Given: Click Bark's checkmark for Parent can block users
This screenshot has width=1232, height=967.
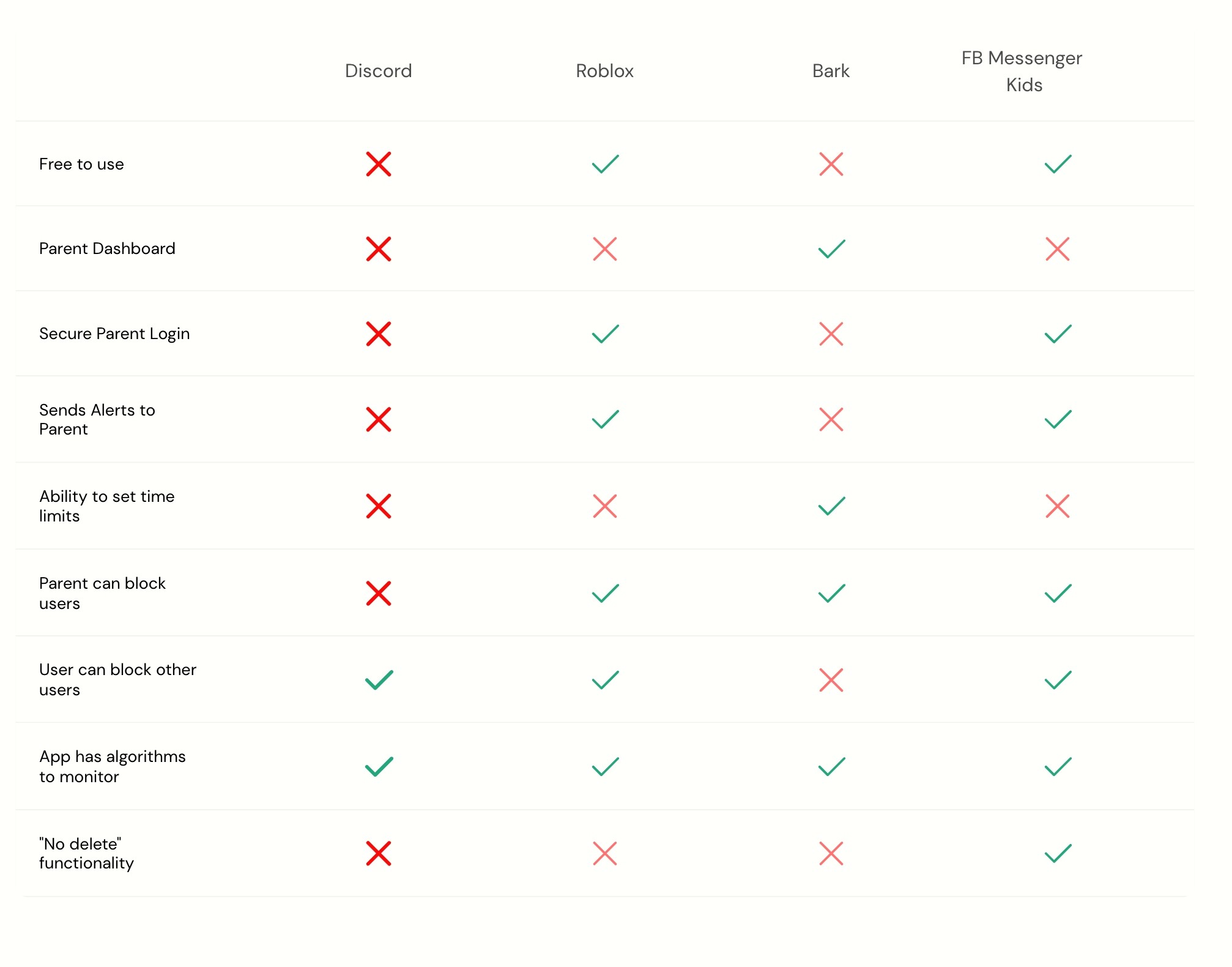Looking at the screenshot, I should [831, 593].
